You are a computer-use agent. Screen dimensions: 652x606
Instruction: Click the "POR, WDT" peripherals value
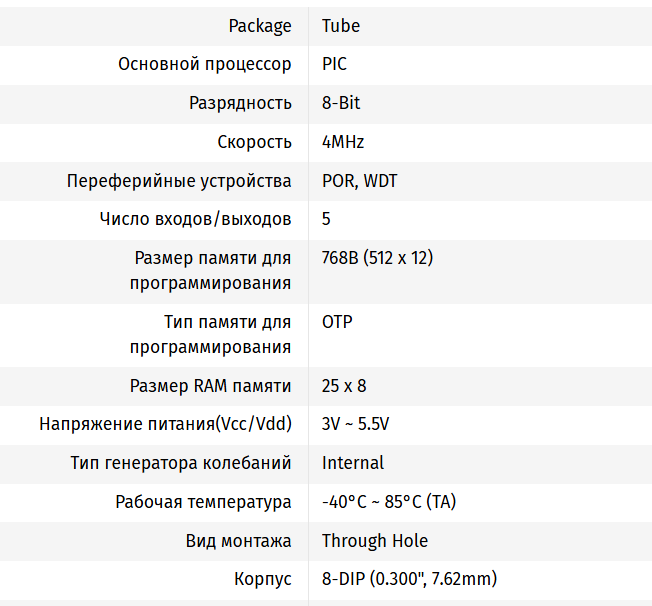pyautogui.click(x=360, y=181)
